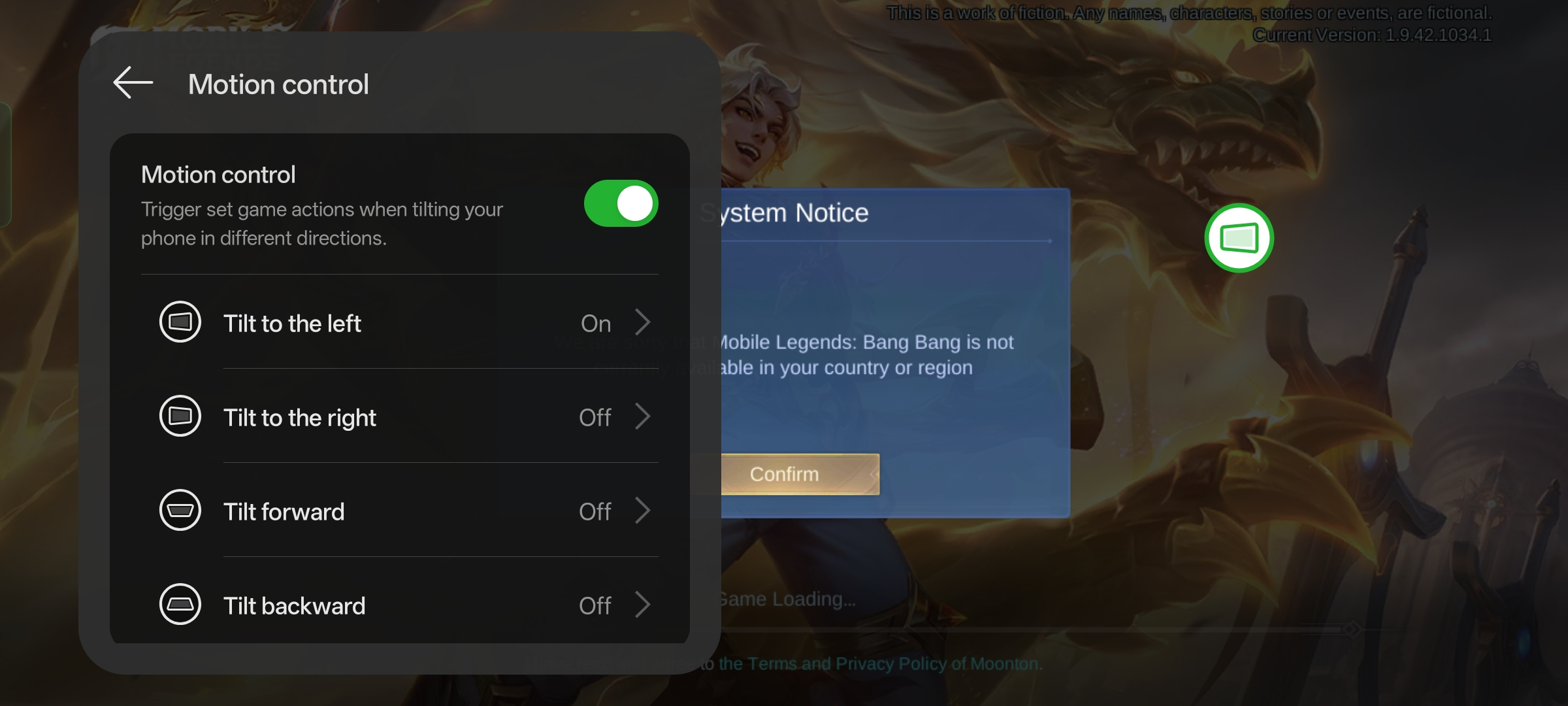Viewport: 1568px width, 706px height.
Task: Expand Tilt backward chevron
Action: pyautogui.click(x=643, y=605)
